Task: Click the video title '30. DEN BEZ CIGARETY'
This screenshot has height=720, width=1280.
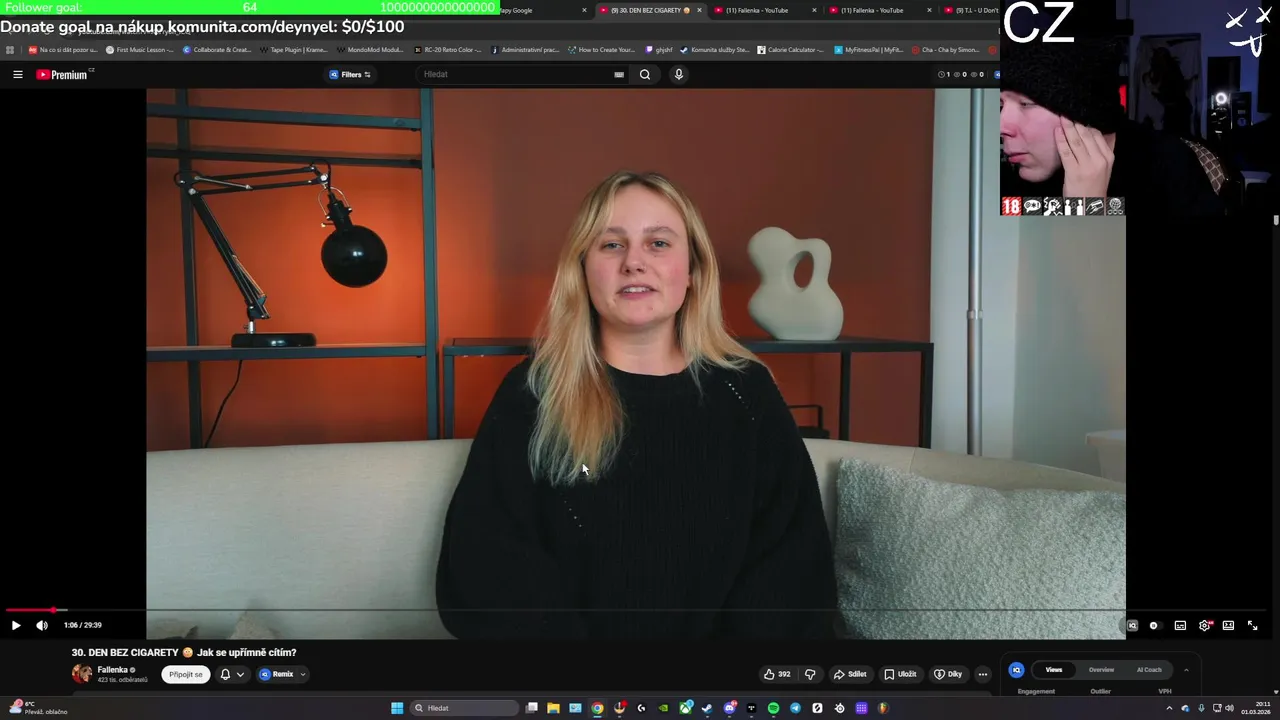Action: tap(184, 652)
